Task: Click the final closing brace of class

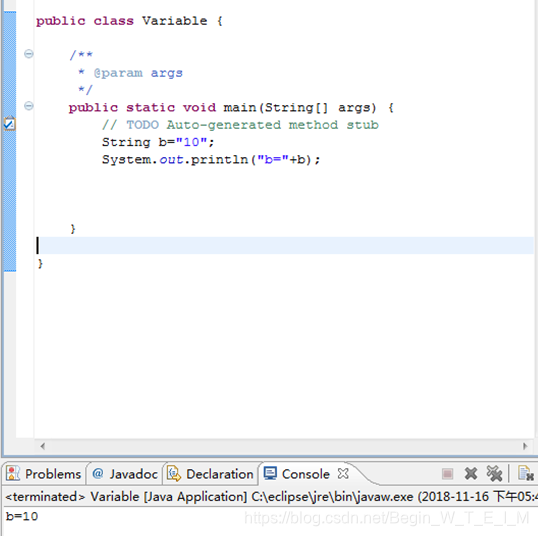Action: coord(40,264)
